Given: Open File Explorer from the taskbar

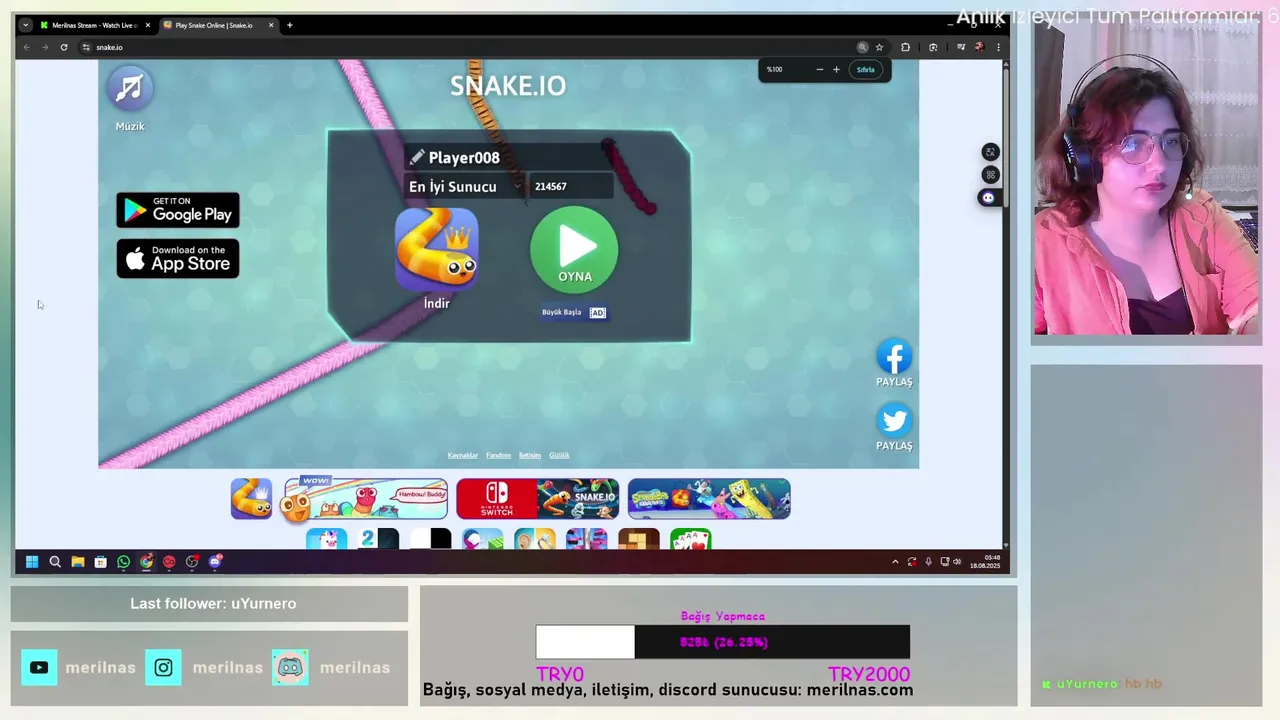Looking at the screenshot, I should (78, 562).
